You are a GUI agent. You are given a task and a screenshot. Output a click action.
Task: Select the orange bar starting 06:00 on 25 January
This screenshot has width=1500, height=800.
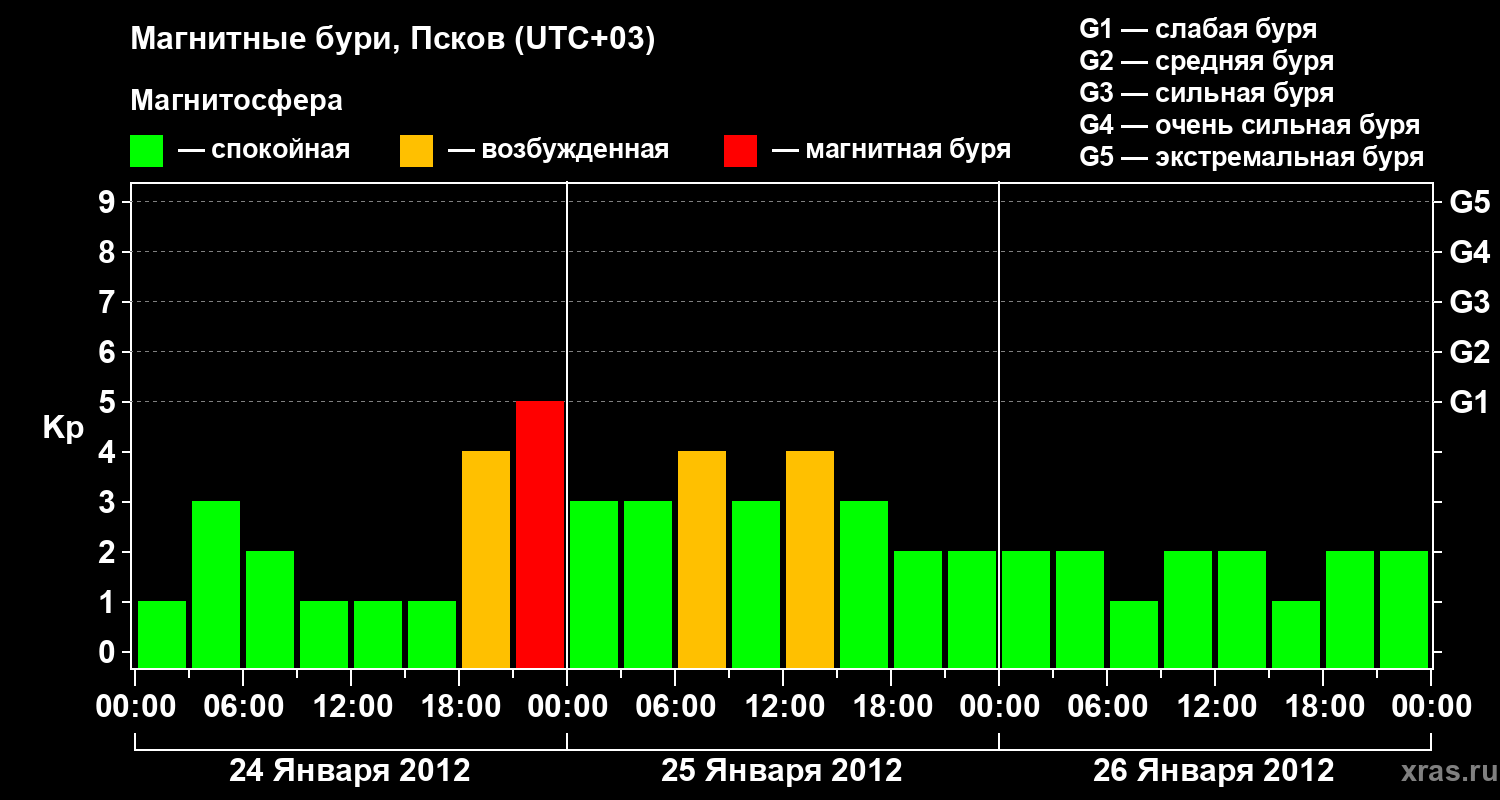702,560
